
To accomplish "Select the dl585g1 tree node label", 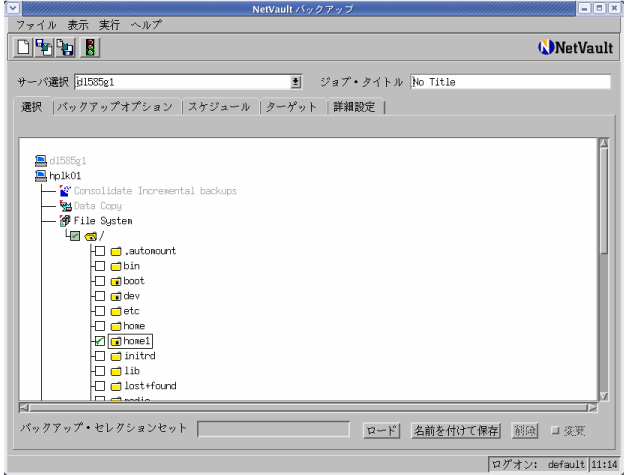I will [x=68, y=161].
